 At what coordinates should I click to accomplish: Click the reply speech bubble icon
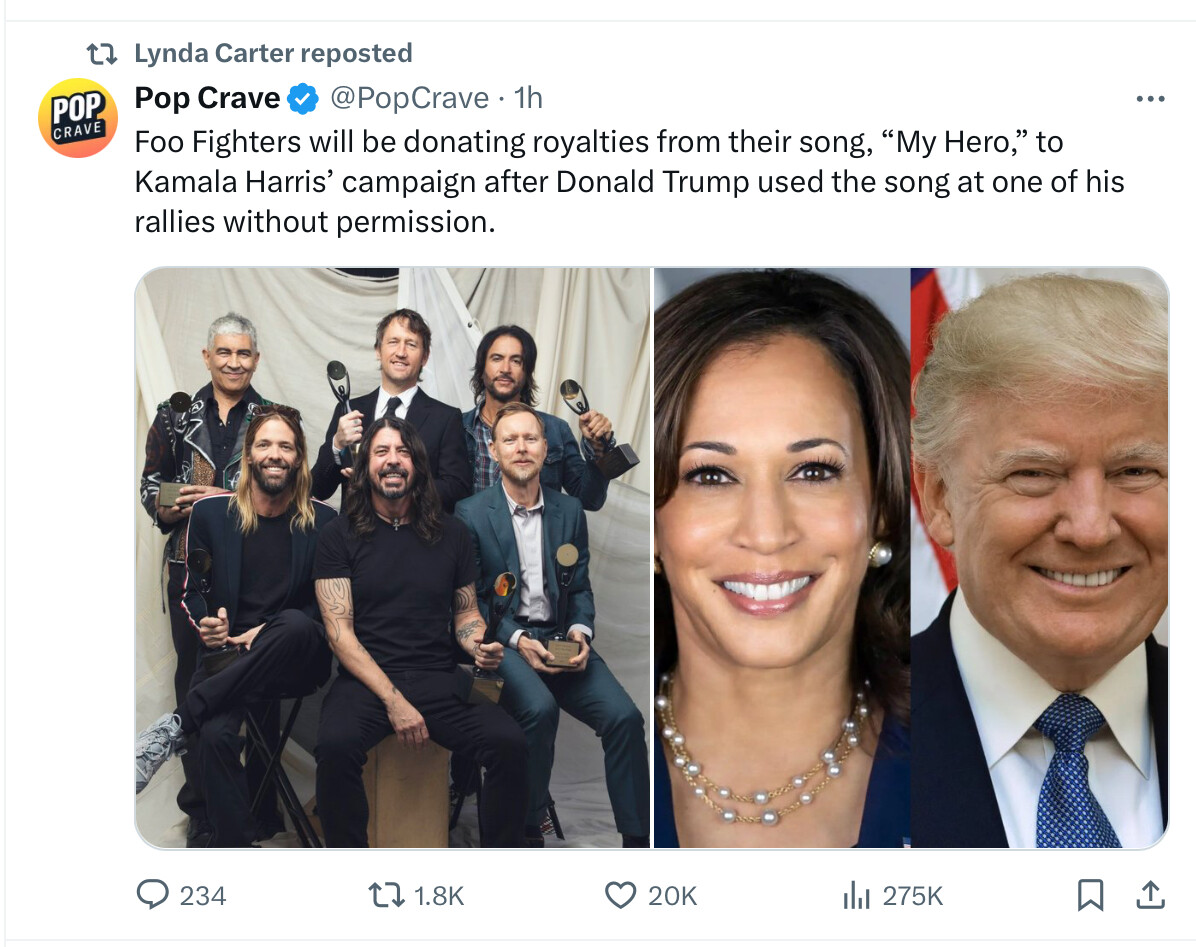pos(152,895)
